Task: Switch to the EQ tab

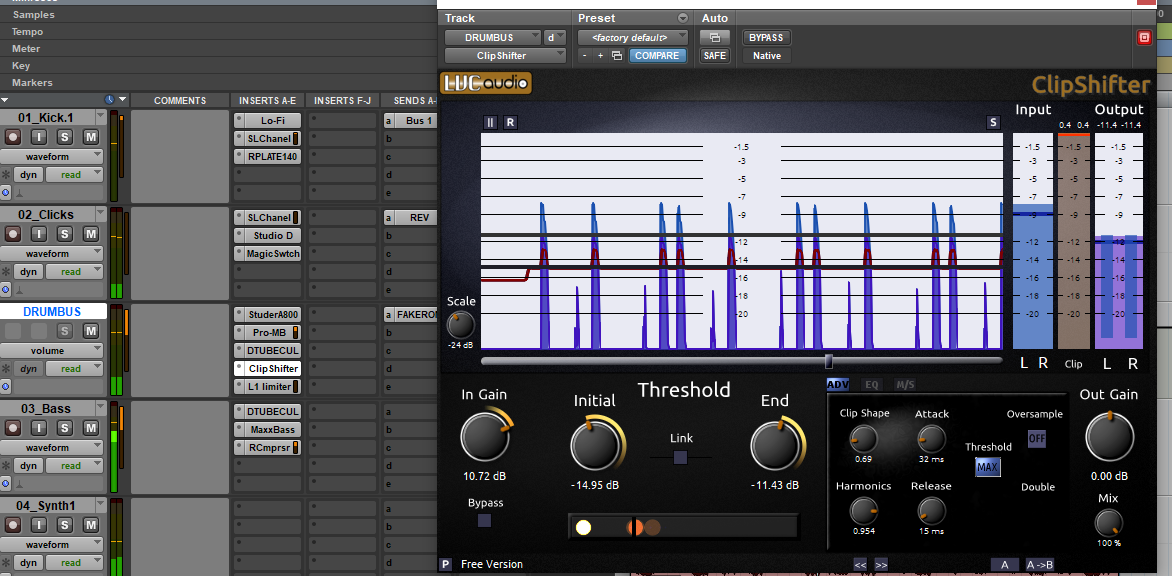Action: coord(871,385)
